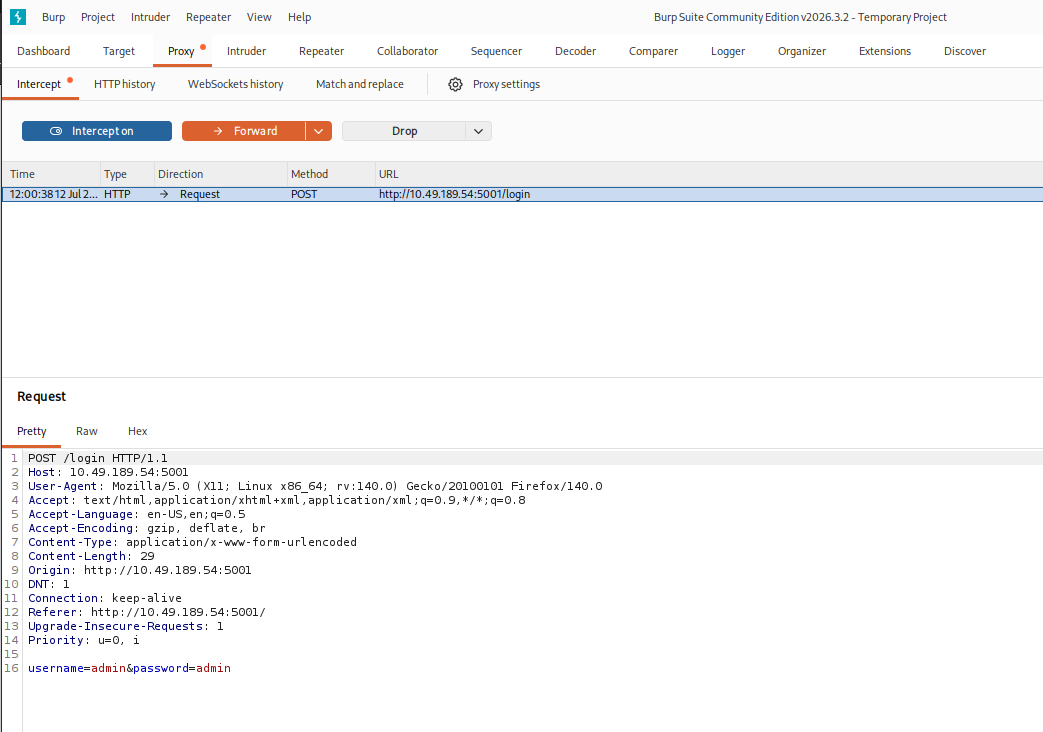Open the Proxy settings gear icon
Image resolution: width=1043 pixels, height=732 pixels.
(455, 85)
